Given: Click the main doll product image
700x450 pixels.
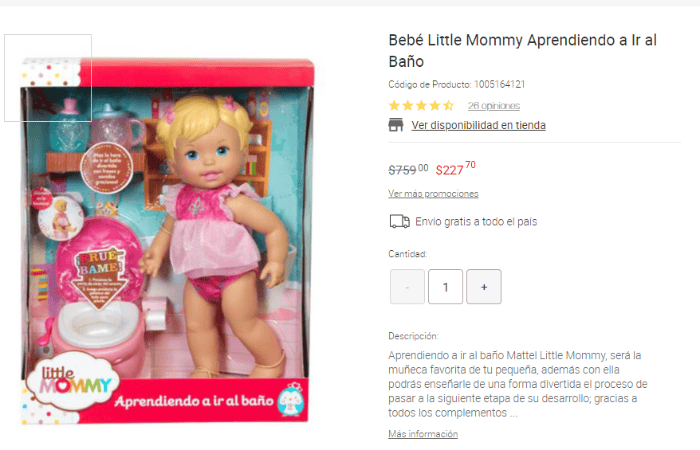Looking at the screenshot, I should (167, 241).
